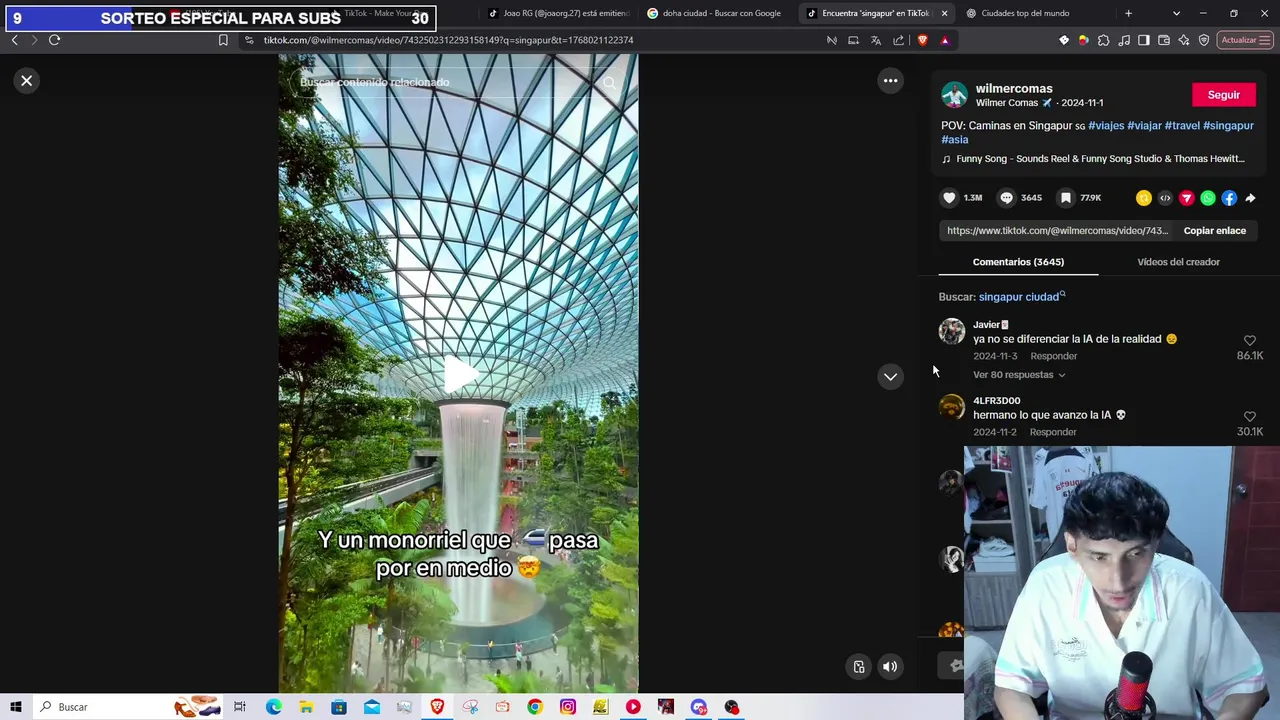Open Instagram from the taskbar

tap(568, 707)
